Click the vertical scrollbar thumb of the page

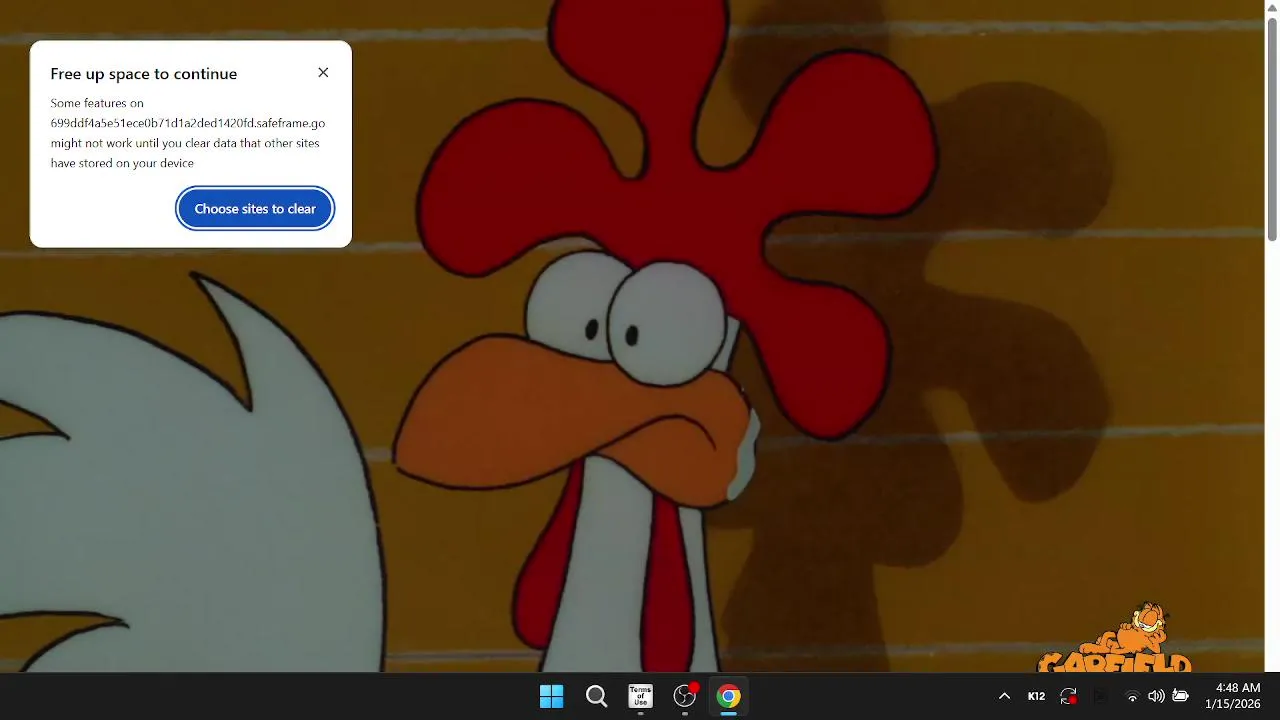pyautogui.click(x=1272, y=130)
